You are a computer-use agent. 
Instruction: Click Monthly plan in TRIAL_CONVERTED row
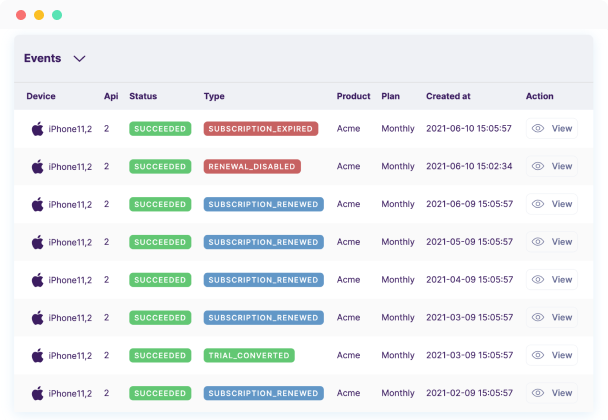click(398, 356)
